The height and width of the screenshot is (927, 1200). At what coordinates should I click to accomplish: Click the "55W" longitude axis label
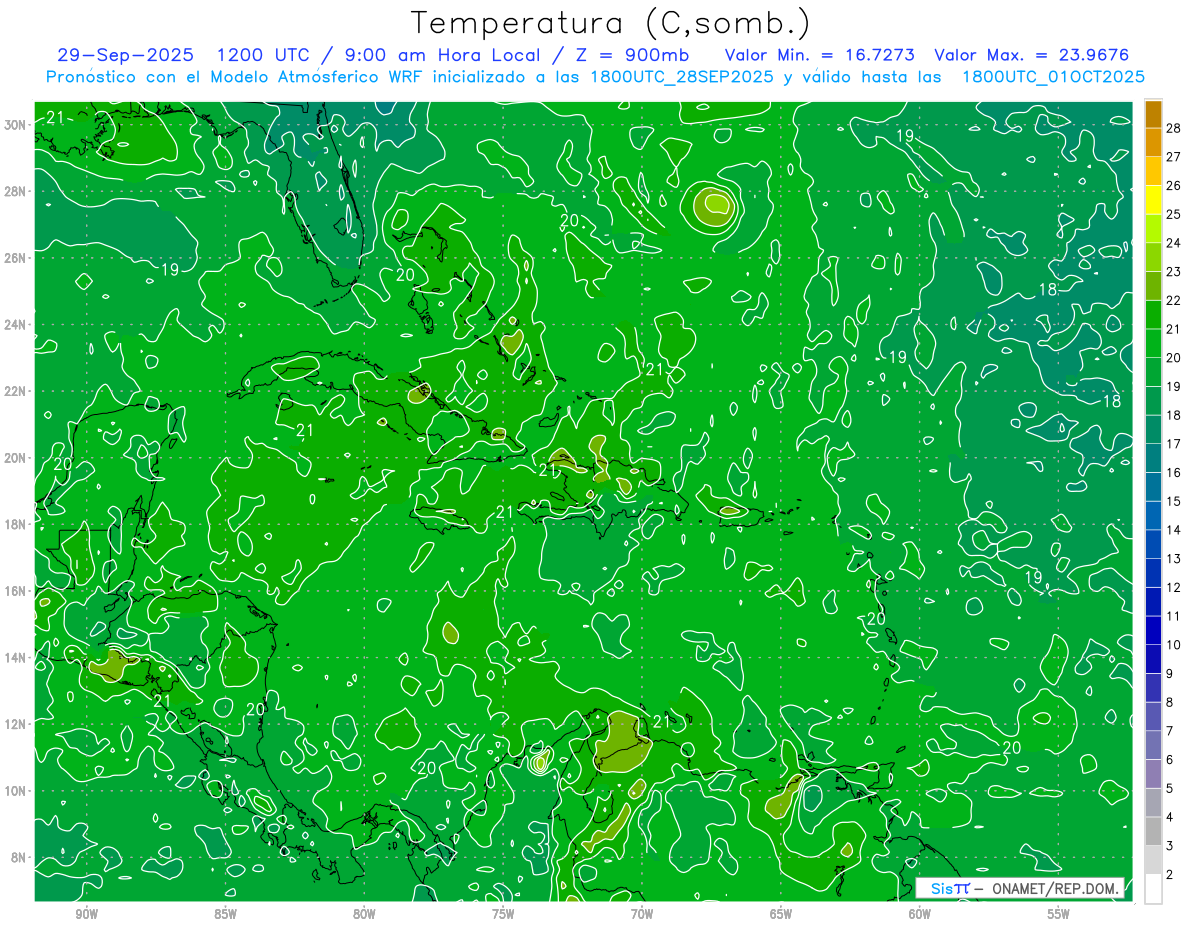coord(1059,914)
